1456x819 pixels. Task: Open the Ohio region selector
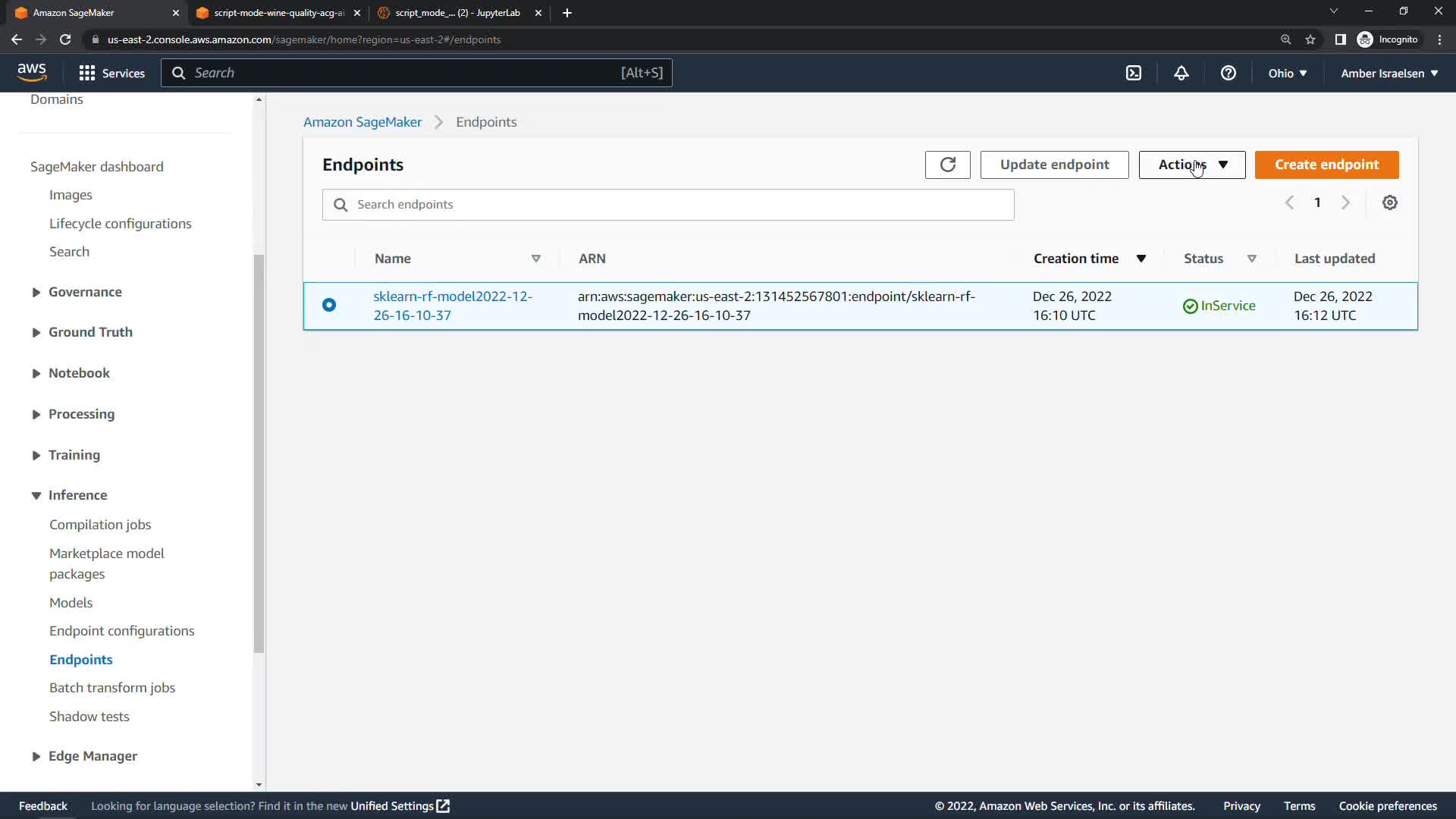(1287, 74)
